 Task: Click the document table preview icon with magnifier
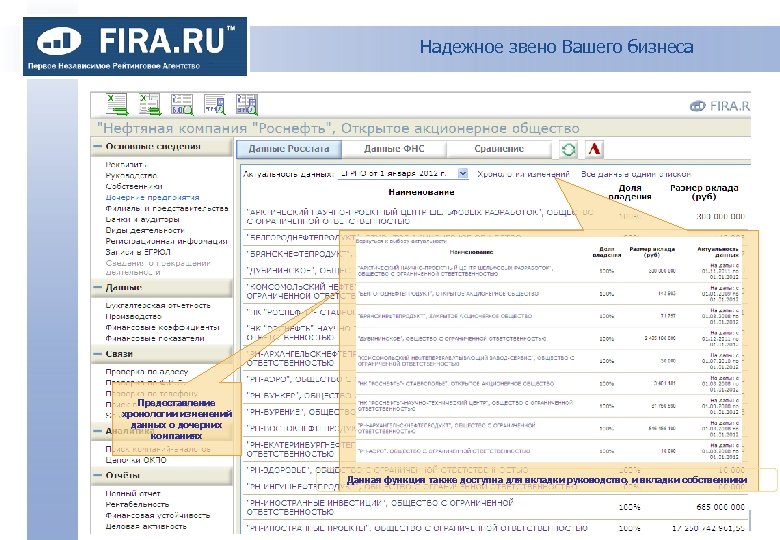tap(214, 104)
